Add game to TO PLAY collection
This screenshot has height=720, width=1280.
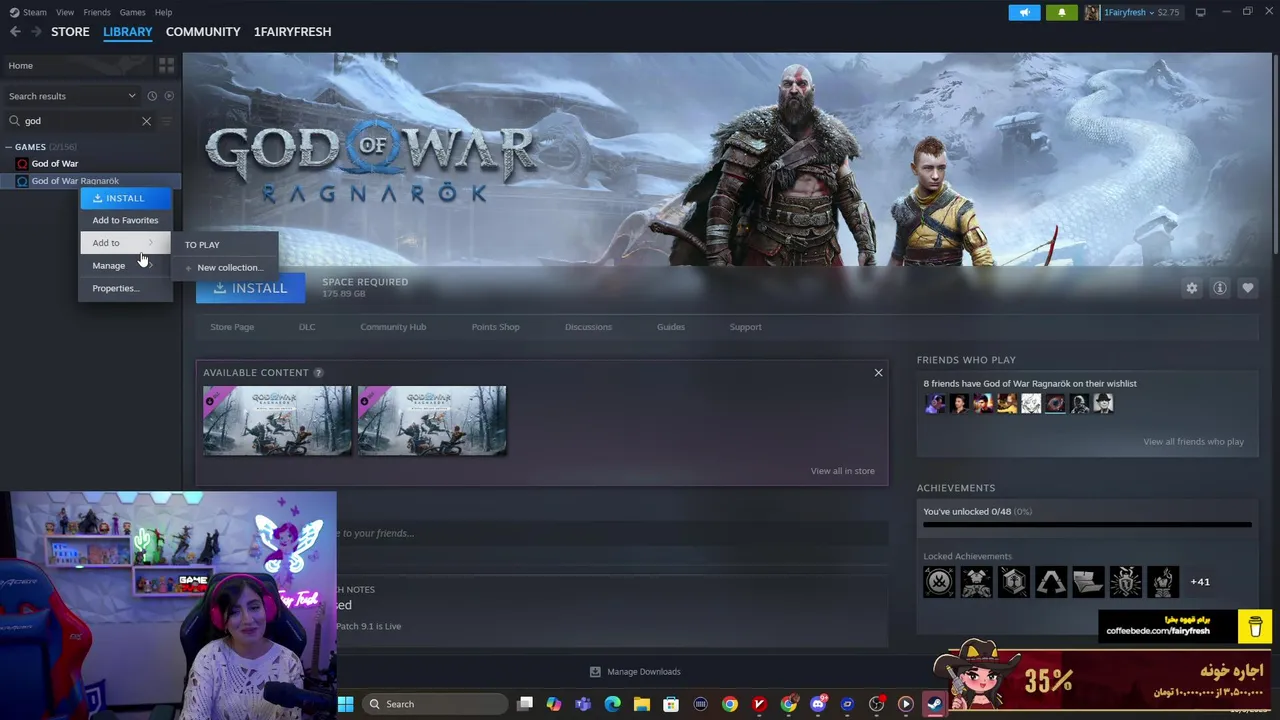pos(225,245)
